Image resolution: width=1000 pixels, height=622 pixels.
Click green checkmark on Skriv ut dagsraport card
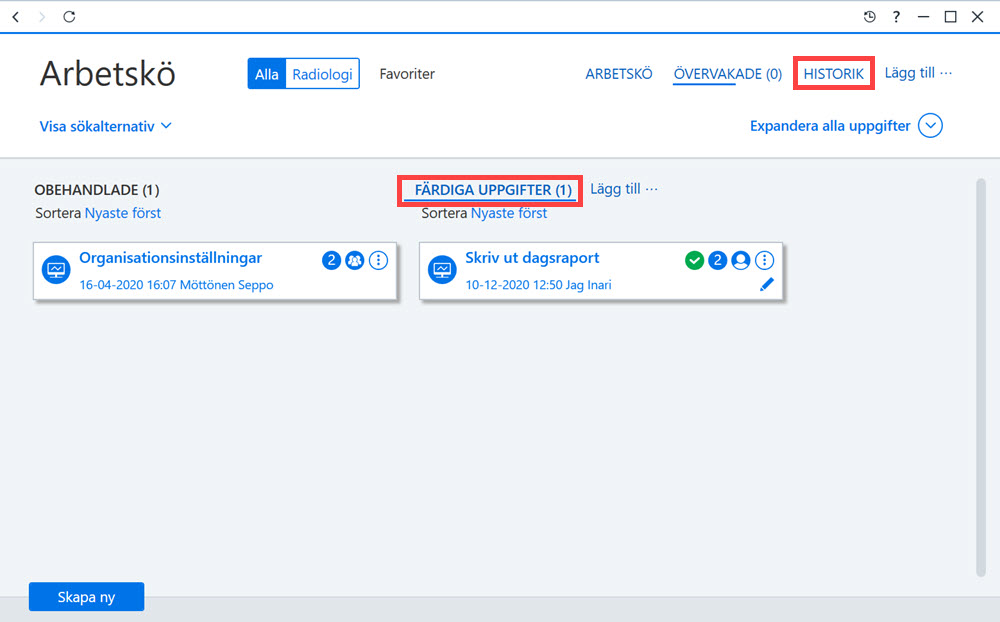coord(694,260)
